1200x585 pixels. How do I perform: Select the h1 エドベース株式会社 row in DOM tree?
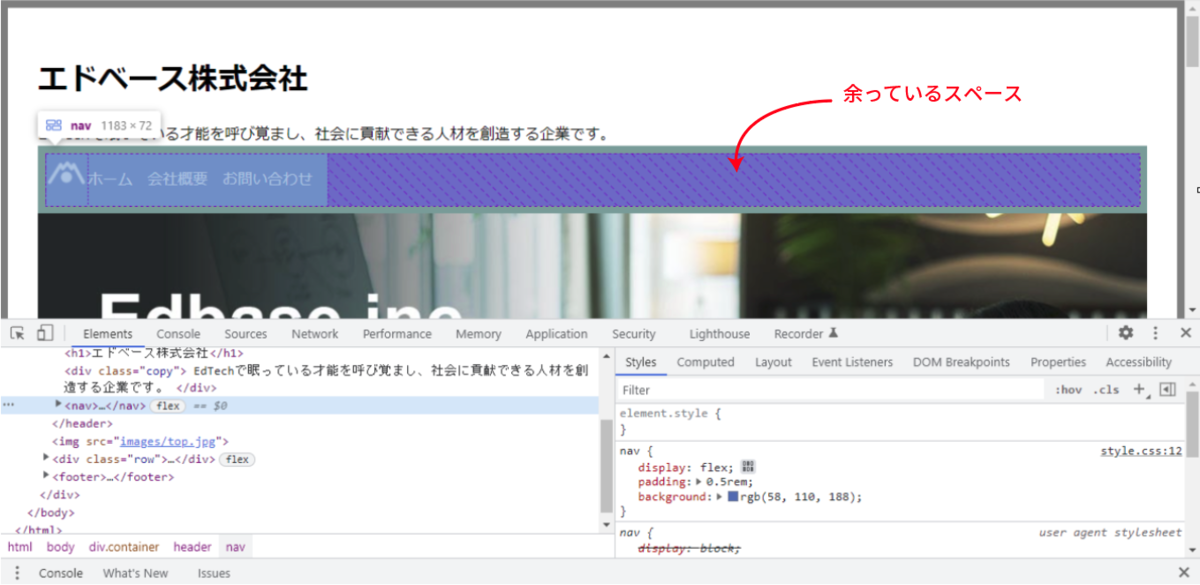pos(154,352)
